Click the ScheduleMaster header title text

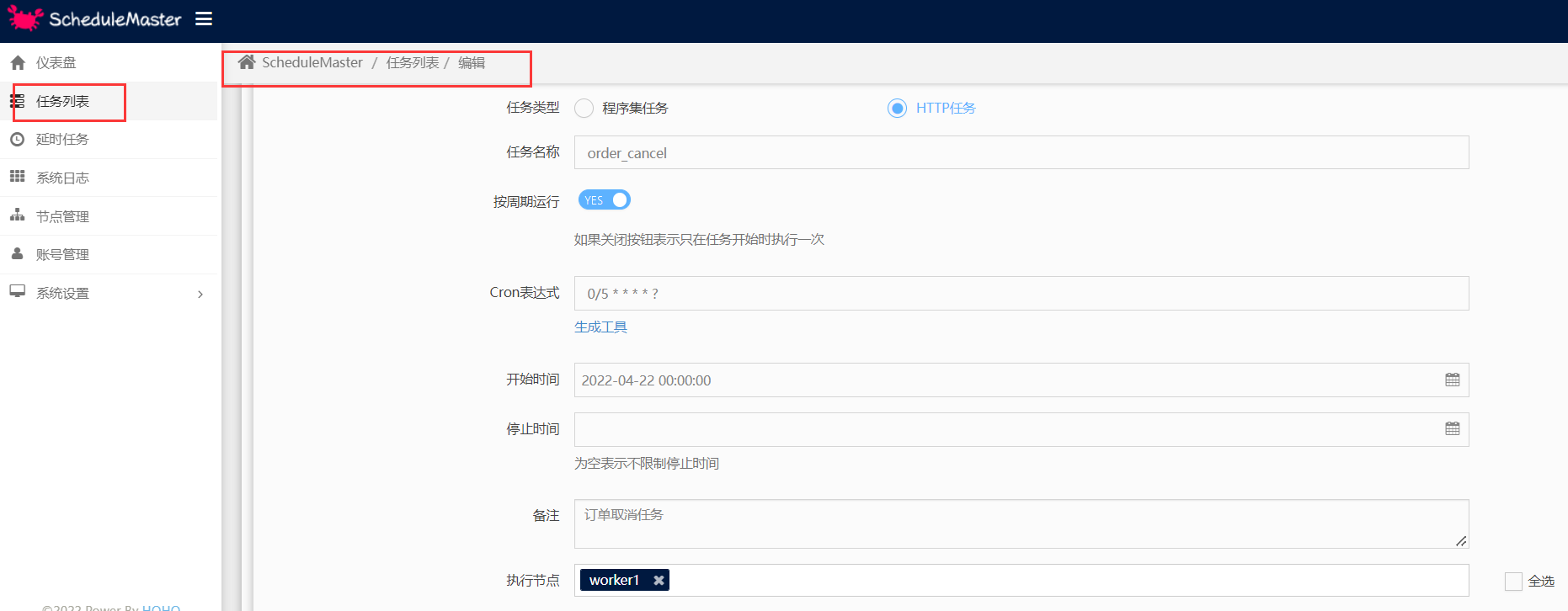pyautogui.click(x=115, y=19)
